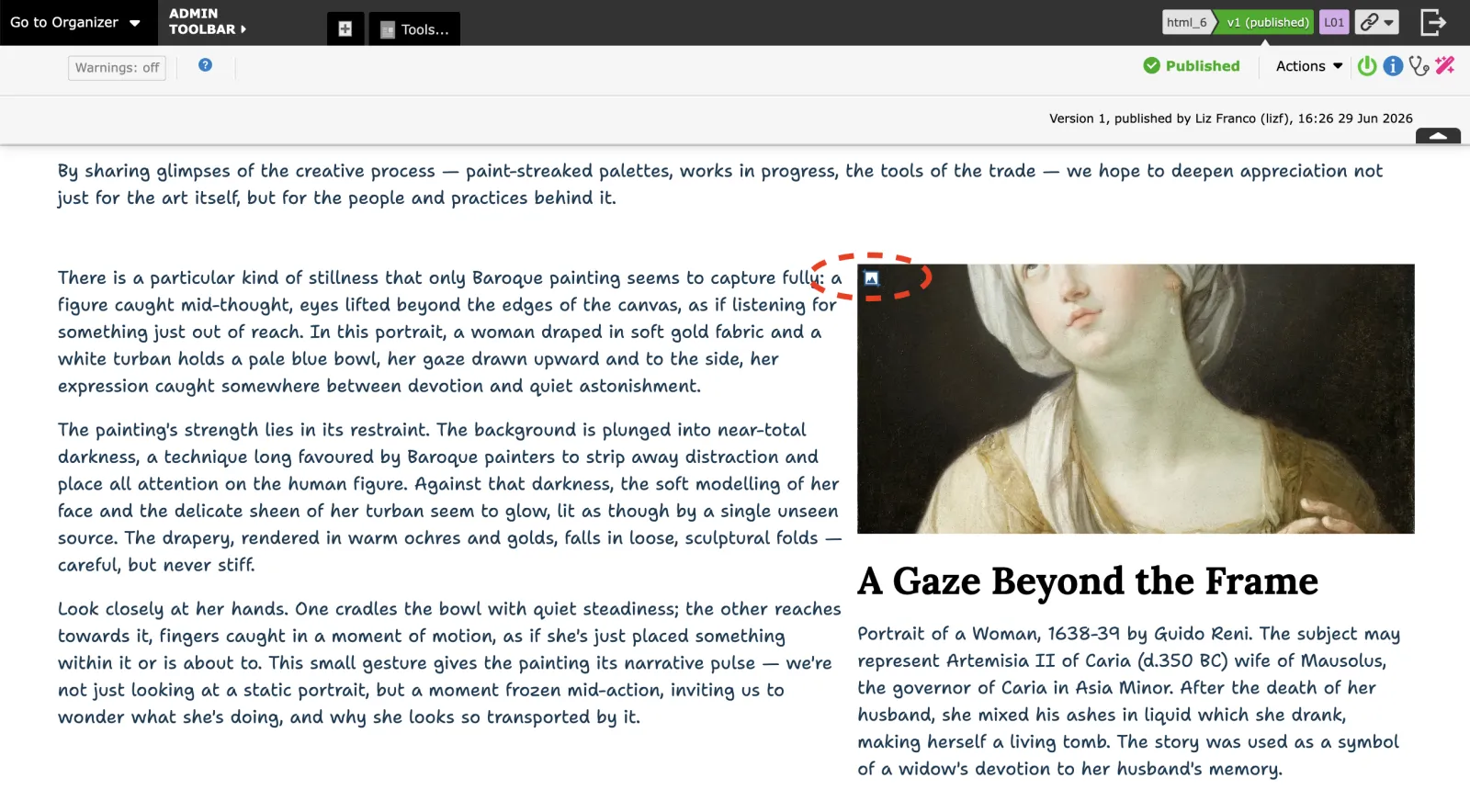Click the purple L01 badge

[1334, 22]
